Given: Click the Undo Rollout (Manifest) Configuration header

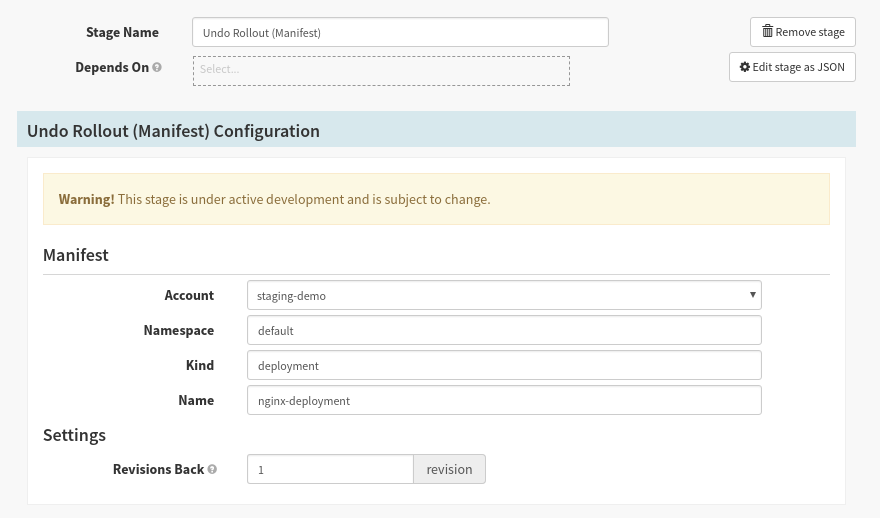Looking at the screenshot, I should [x=173, y=131].
